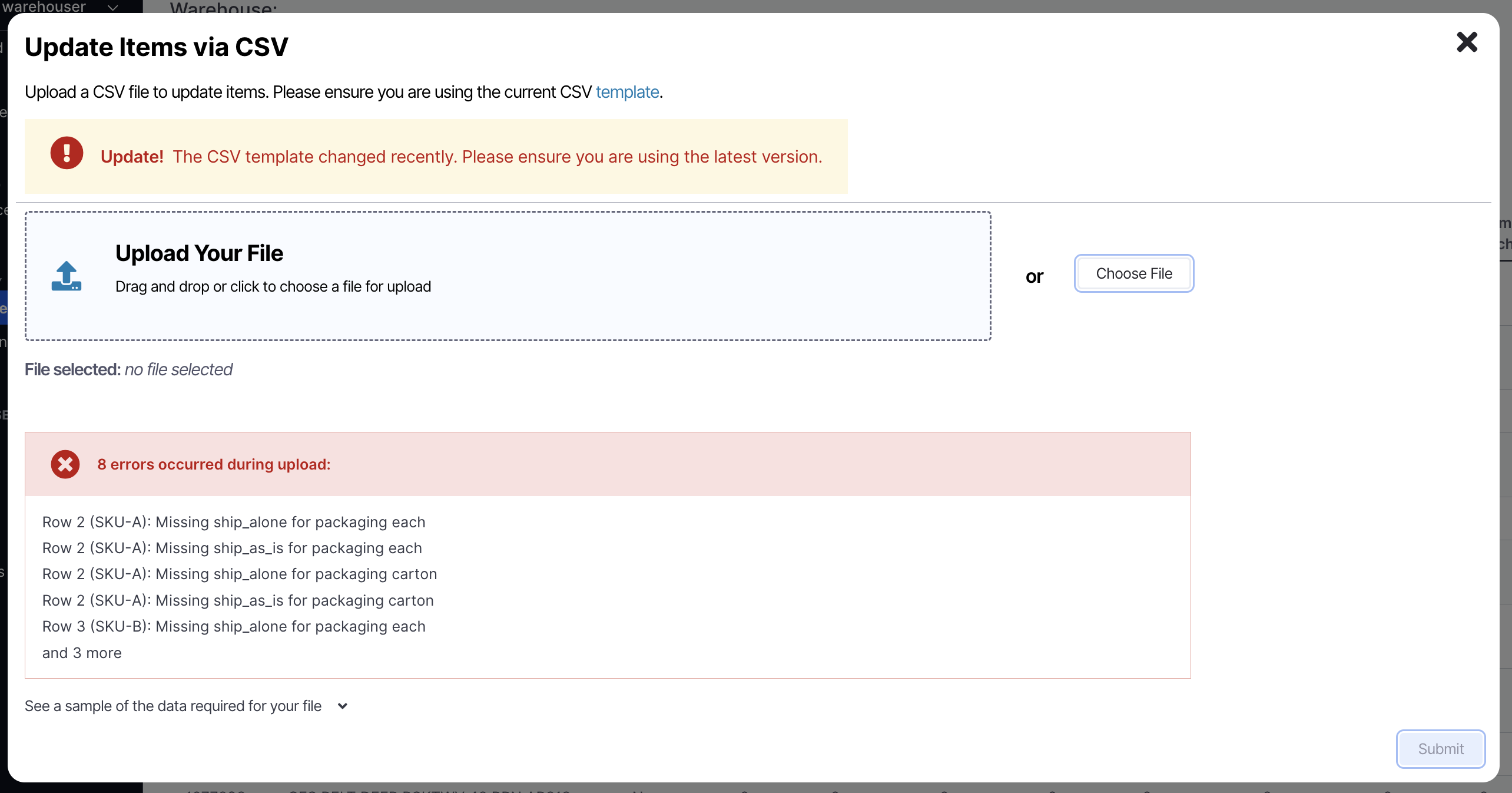Click "no file selected" status text
Image resolution: width=1512 pixels, height=793 pixels.
coord(178,369)
